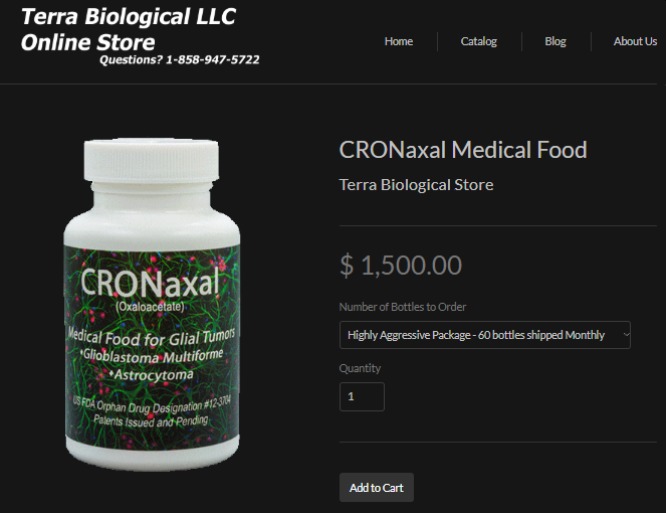Screen dimensions: 666x513
Task: Click the phone number 1-858-947-5722
Action: point(212,60)
